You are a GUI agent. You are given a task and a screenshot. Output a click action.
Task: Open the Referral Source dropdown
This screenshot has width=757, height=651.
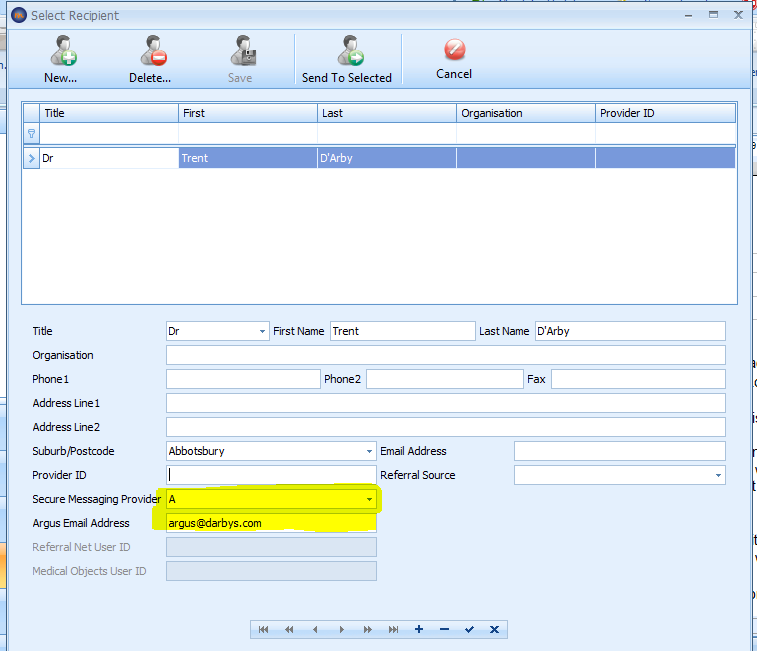point(718,475)
